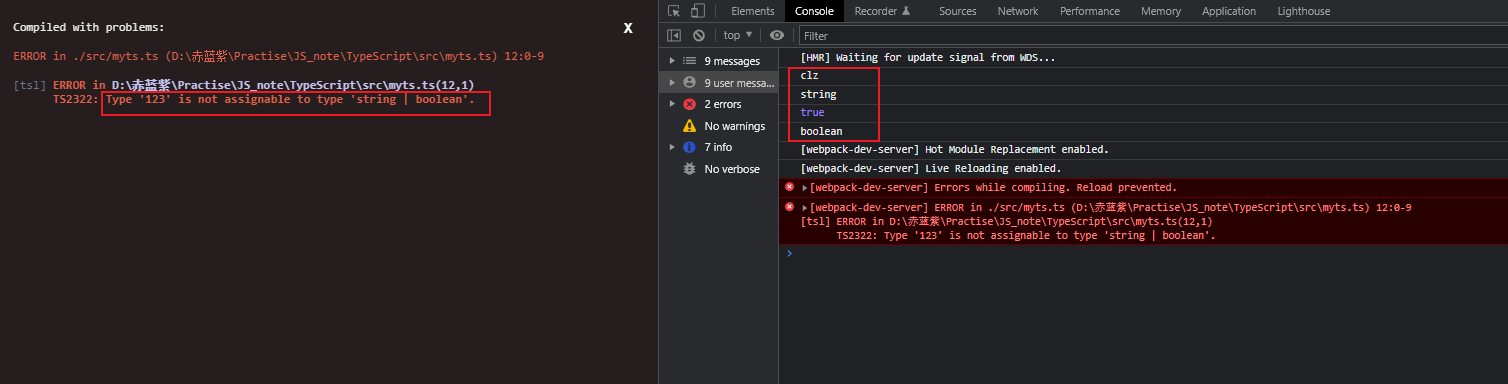
Task: Click the 'string' console log line
Action: click(x=818, y=94)
